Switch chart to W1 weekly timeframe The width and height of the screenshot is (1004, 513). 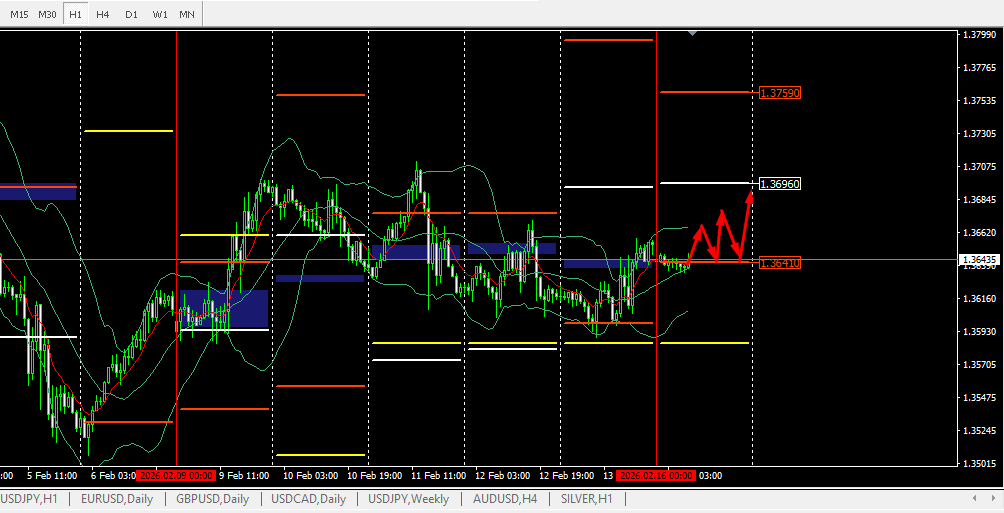click(x=160, y=14)
